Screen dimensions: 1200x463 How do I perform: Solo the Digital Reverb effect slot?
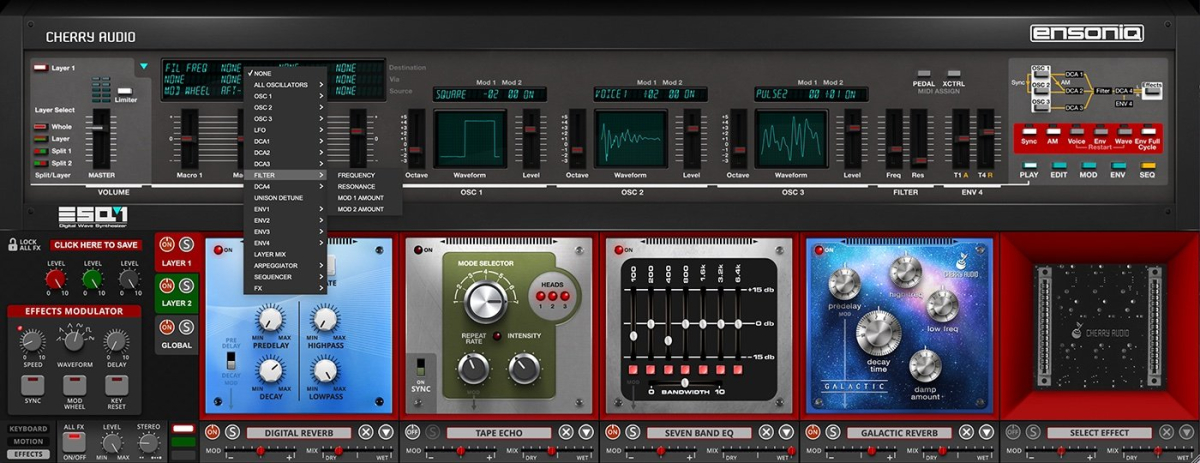(x=232, y=432)
